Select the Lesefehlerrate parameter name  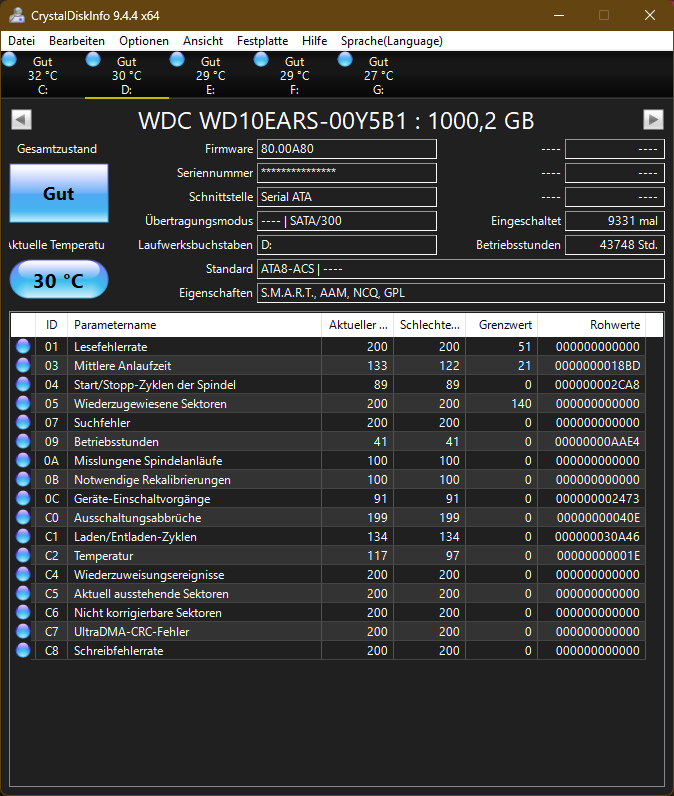coord(111,347)
